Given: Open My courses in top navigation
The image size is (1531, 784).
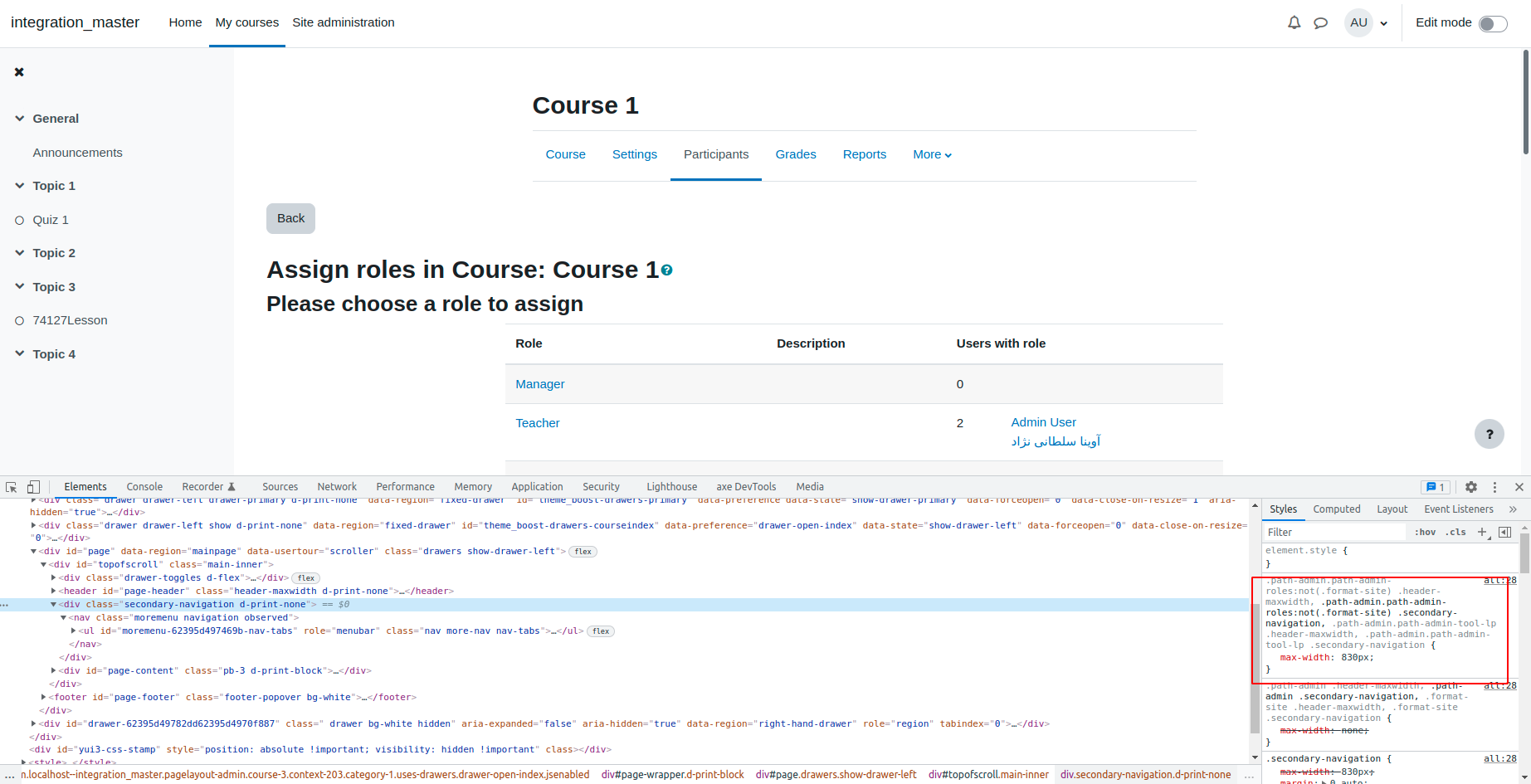Looking at the screenshot, I should [x=247, y=22].
